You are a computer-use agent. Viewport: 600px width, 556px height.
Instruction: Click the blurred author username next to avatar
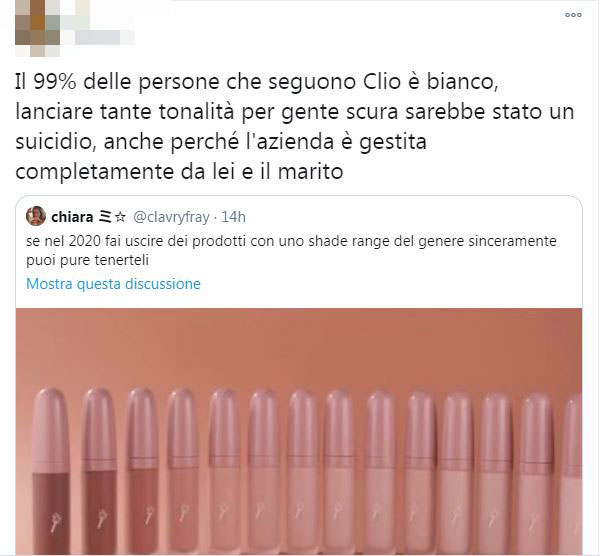pyautogui.click(x=98, y=31)
